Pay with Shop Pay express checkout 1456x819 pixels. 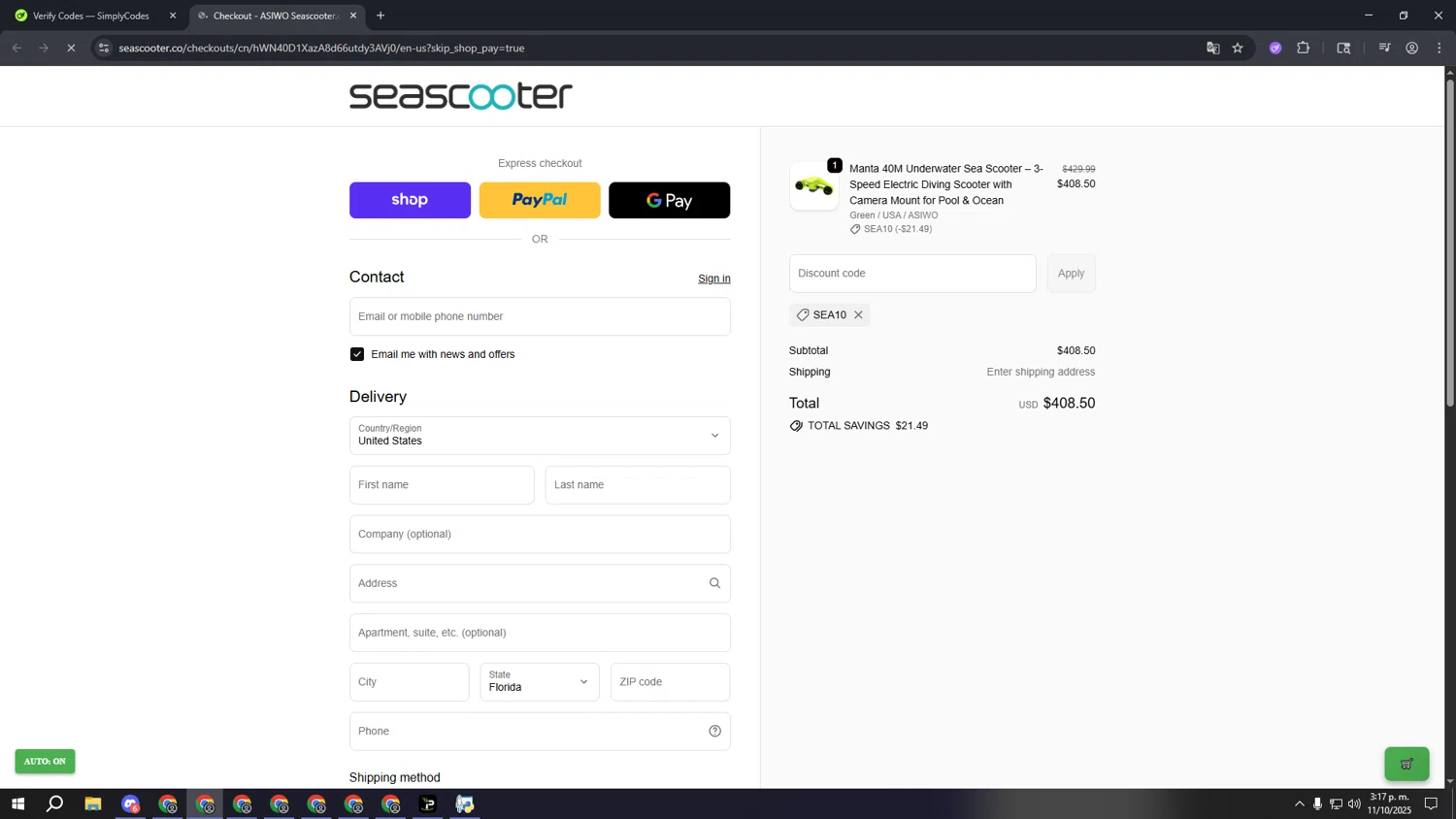point(410,200)
